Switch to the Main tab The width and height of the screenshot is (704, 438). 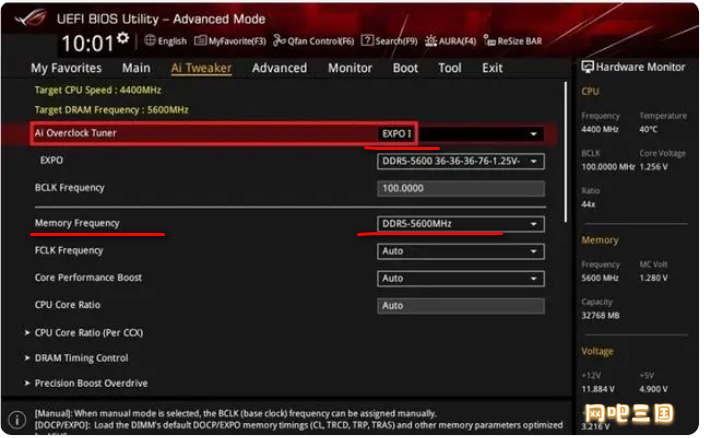tap(136, 68)
